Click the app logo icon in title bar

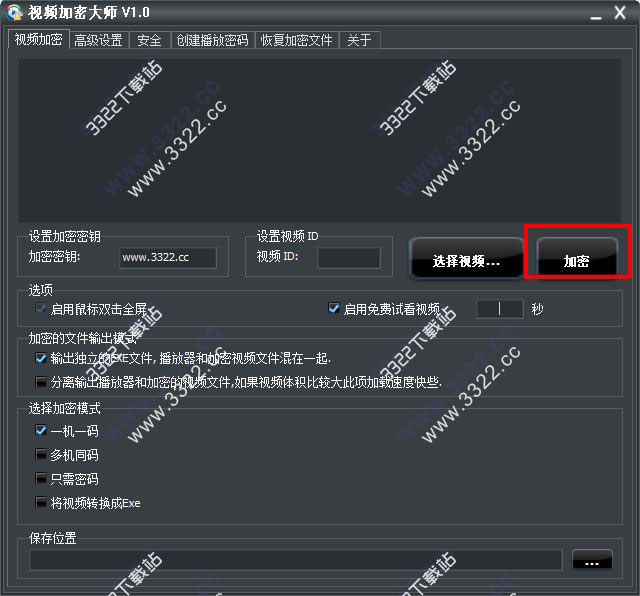coord(15,12)
